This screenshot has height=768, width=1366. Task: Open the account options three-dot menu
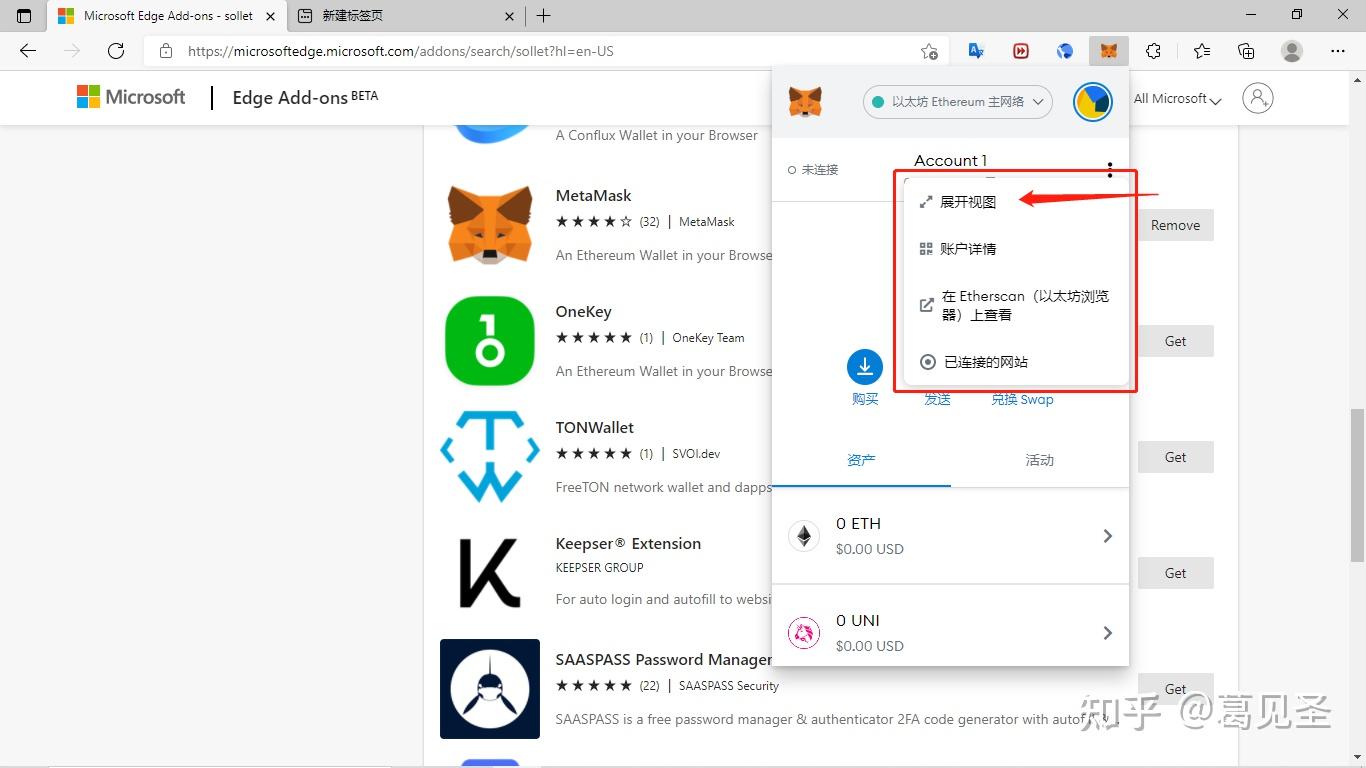(x=1110, y=170)
